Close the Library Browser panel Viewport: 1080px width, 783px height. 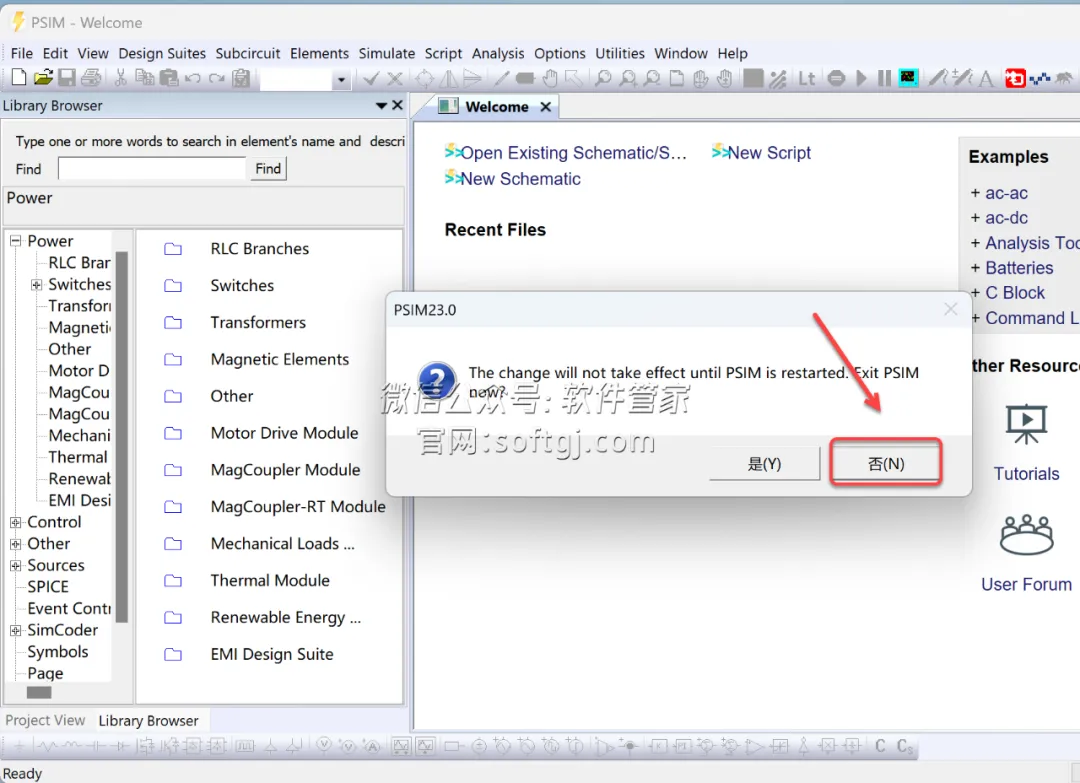point(397,105)
